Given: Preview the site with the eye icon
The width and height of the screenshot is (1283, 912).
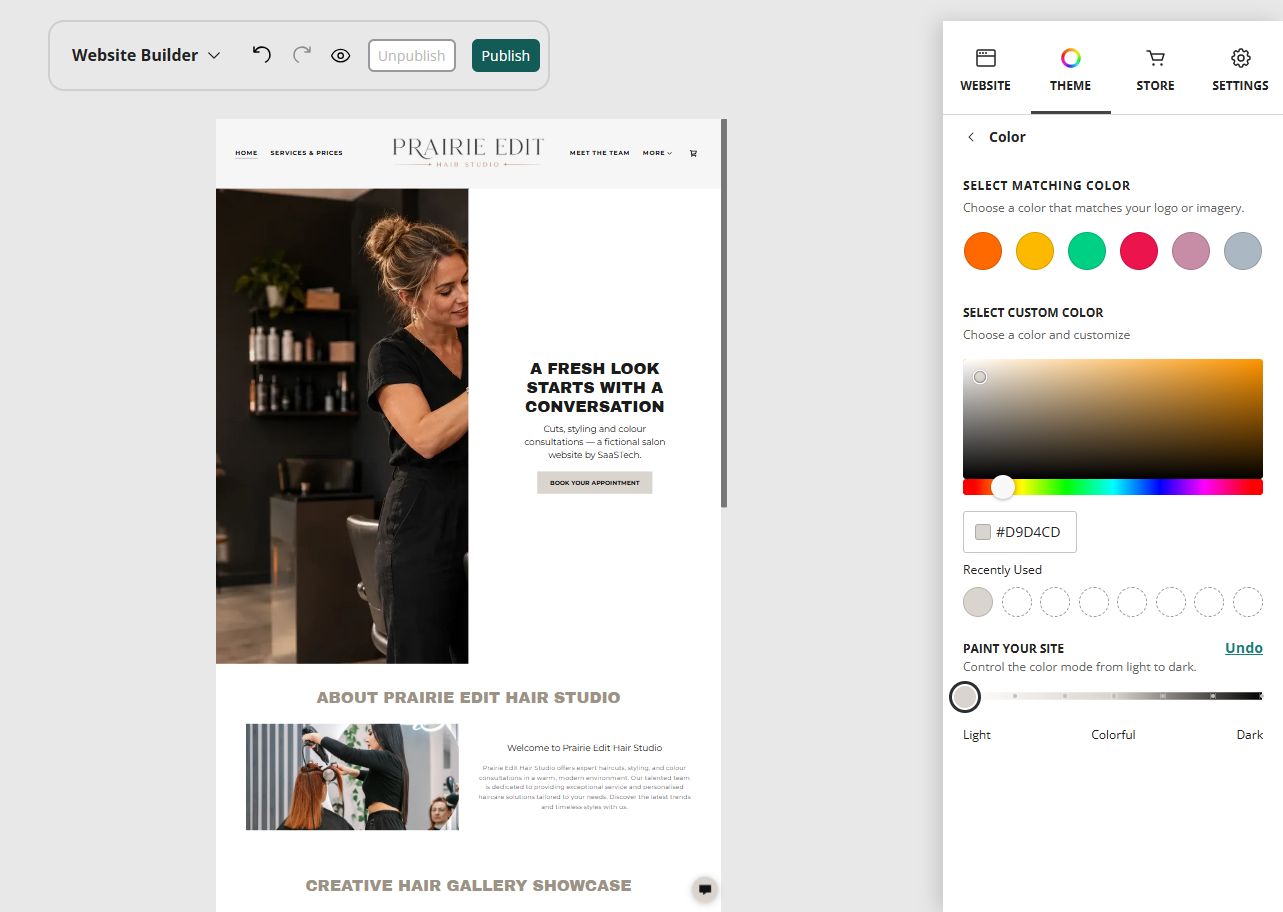Looking at the screenshot, I should click(x=341, y=56).
